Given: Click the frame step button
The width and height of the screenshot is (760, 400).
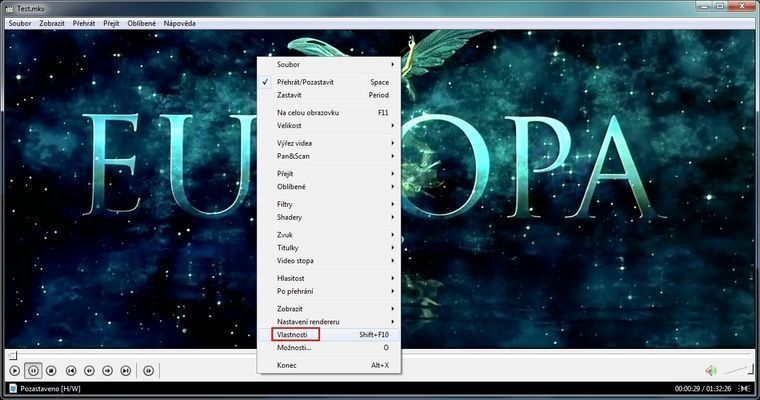Looking at the screenshot, I should click(x=149, y=371).
